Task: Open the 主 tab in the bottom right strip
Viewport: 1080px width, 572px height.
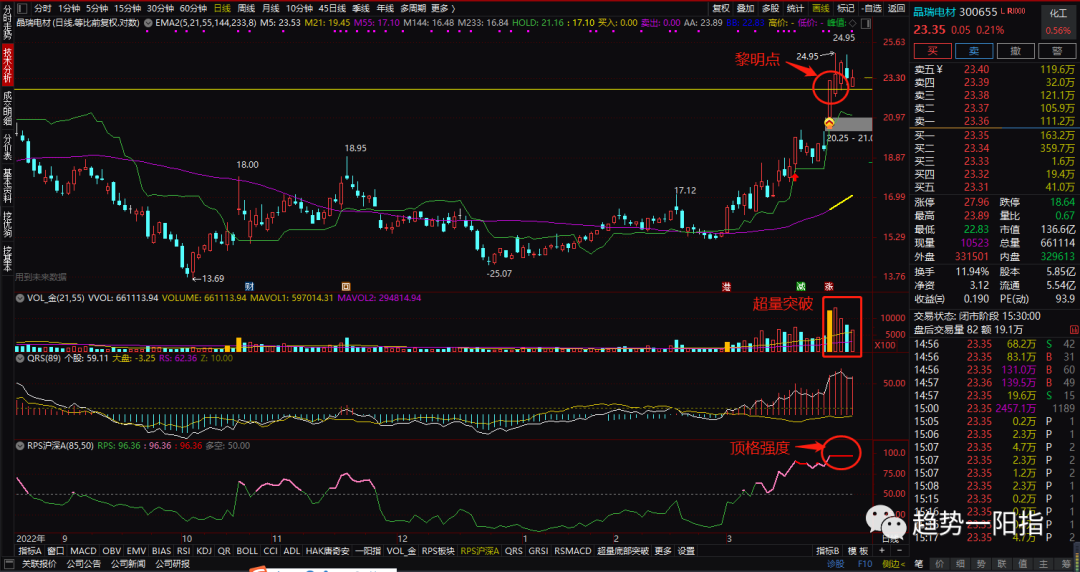Action: 1044,564
